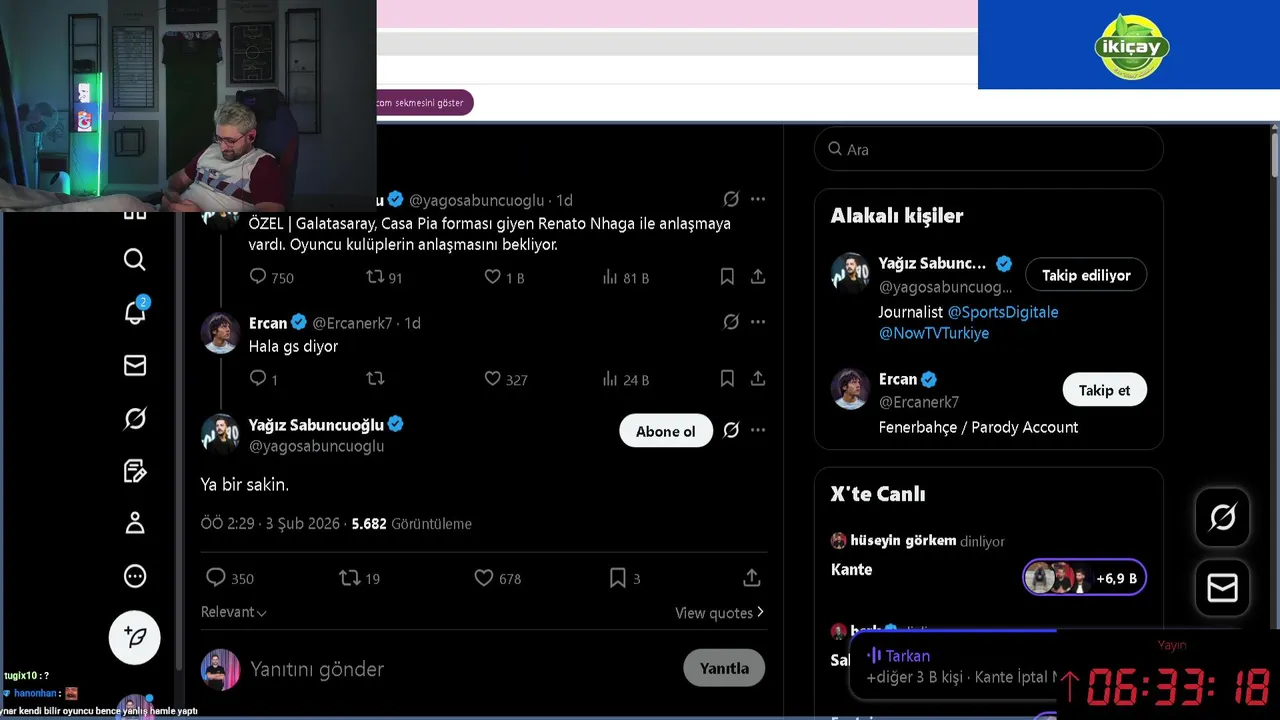The height and width of the screenshot is (720, 1280).
Task: Open @SportsDigitale link in Yağız bio
Action: tap(1003, 312)
